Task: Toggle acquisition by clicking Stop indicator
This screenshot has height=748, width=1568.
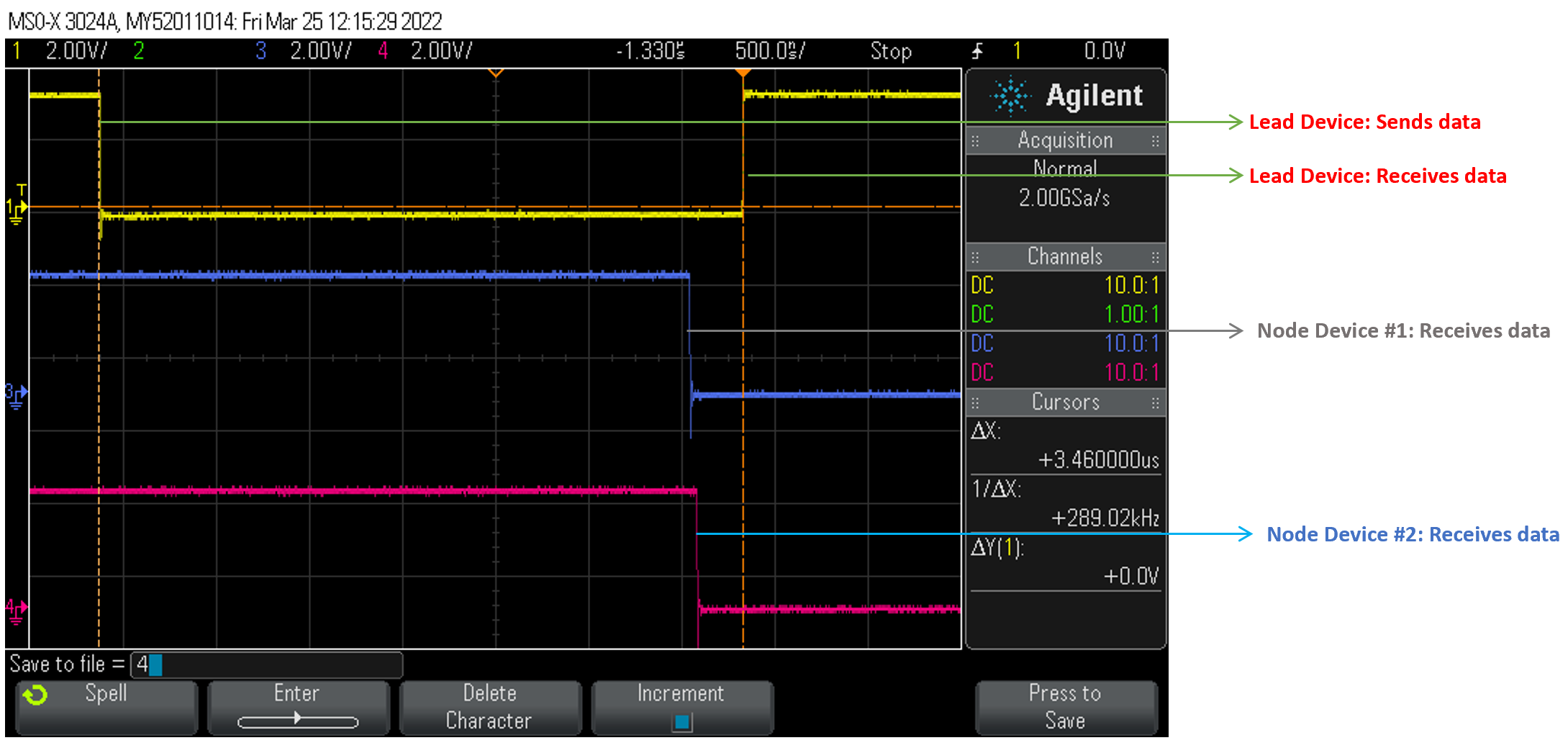Action: pos(890,50)
